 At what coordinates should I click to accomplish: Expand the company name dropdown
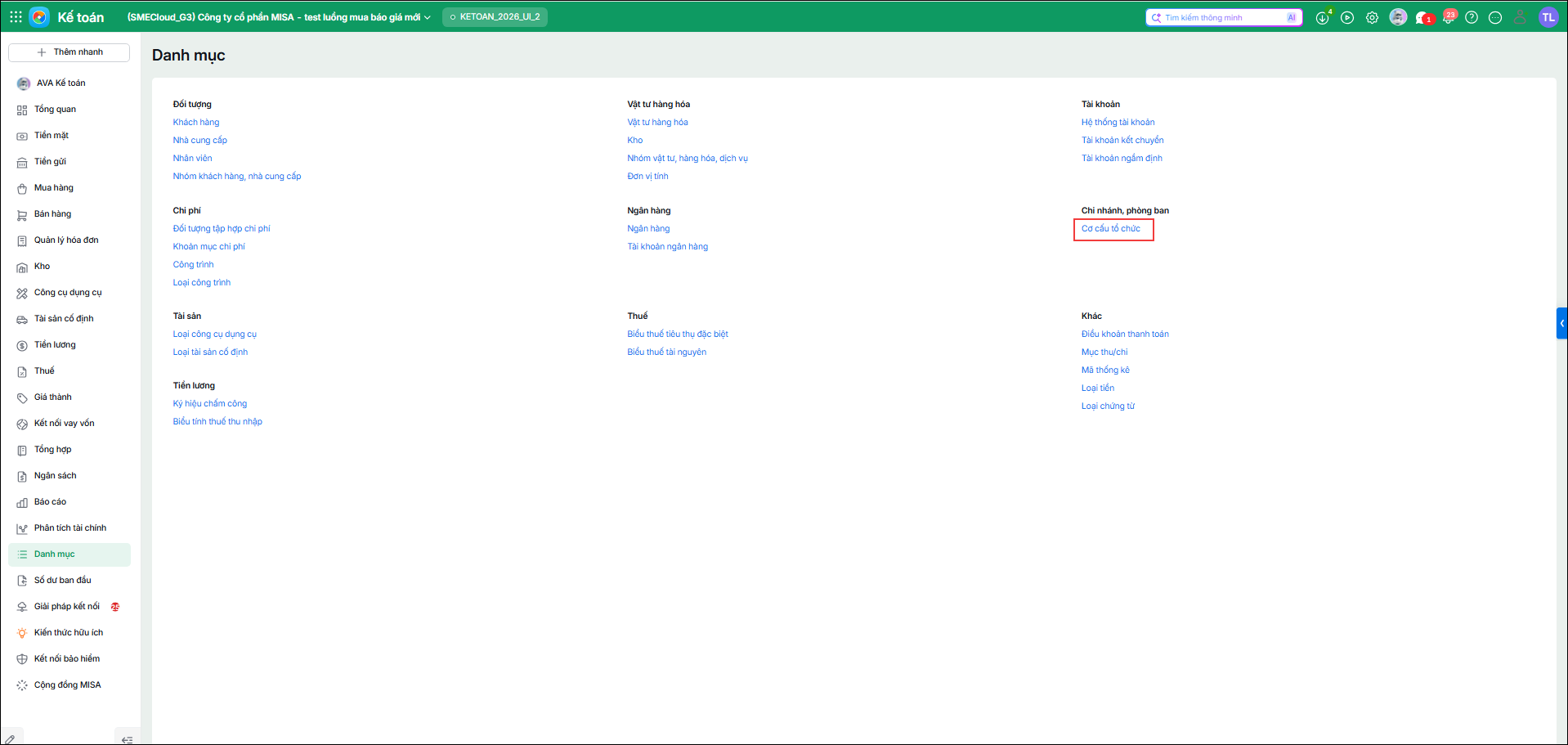[278, 17]
